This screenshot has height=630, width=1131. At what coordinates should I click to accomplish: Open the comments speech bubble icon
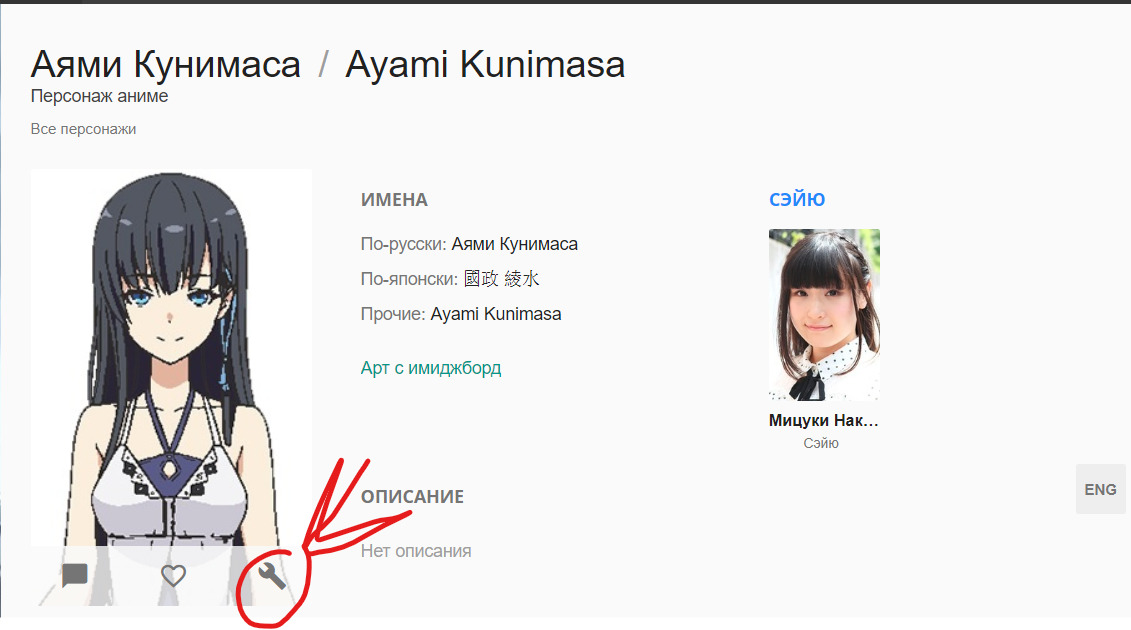[75, 575]
